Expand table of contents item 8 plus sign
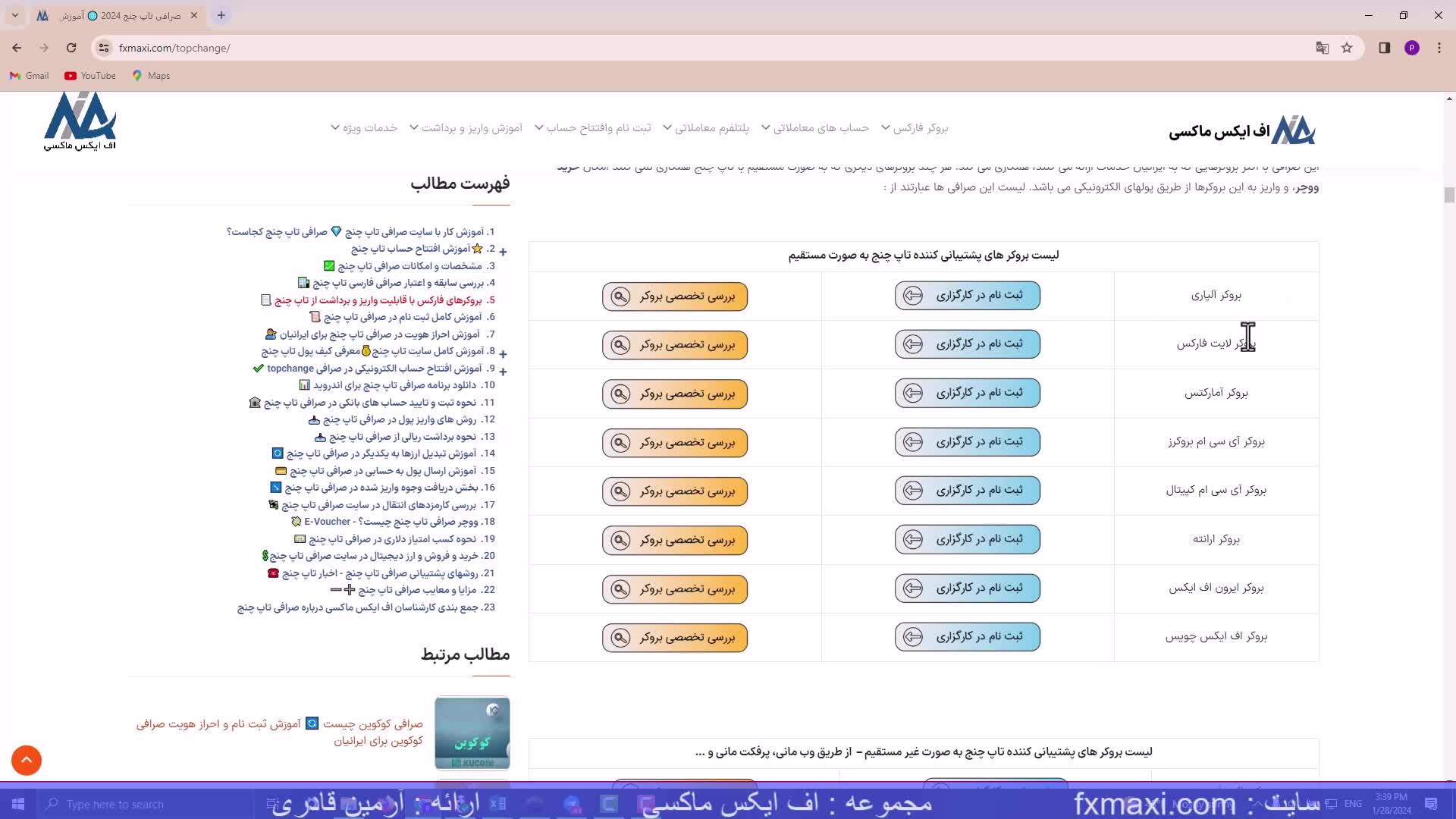 503,353
